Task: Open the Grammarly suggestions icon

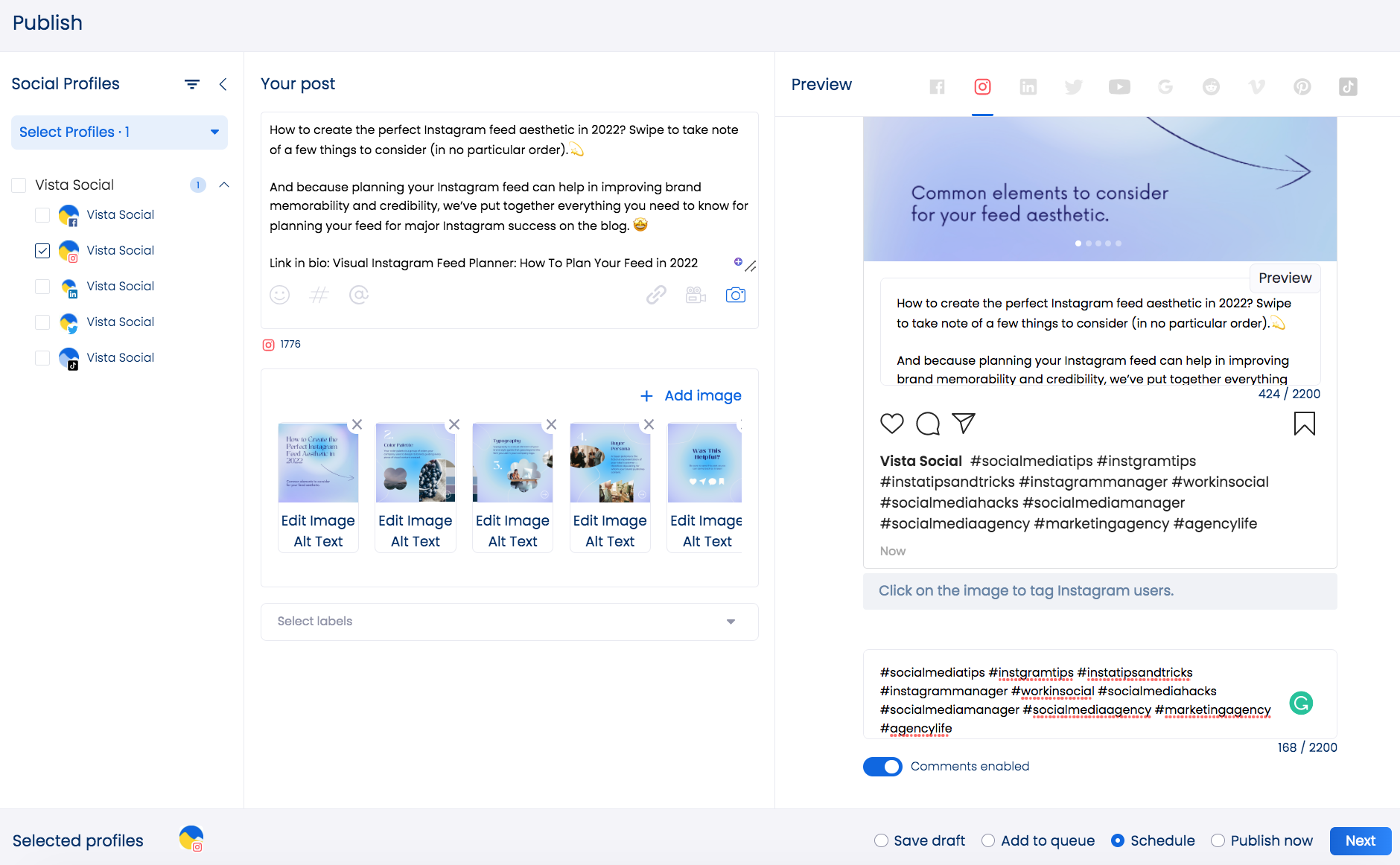Action: point(1300,702)
